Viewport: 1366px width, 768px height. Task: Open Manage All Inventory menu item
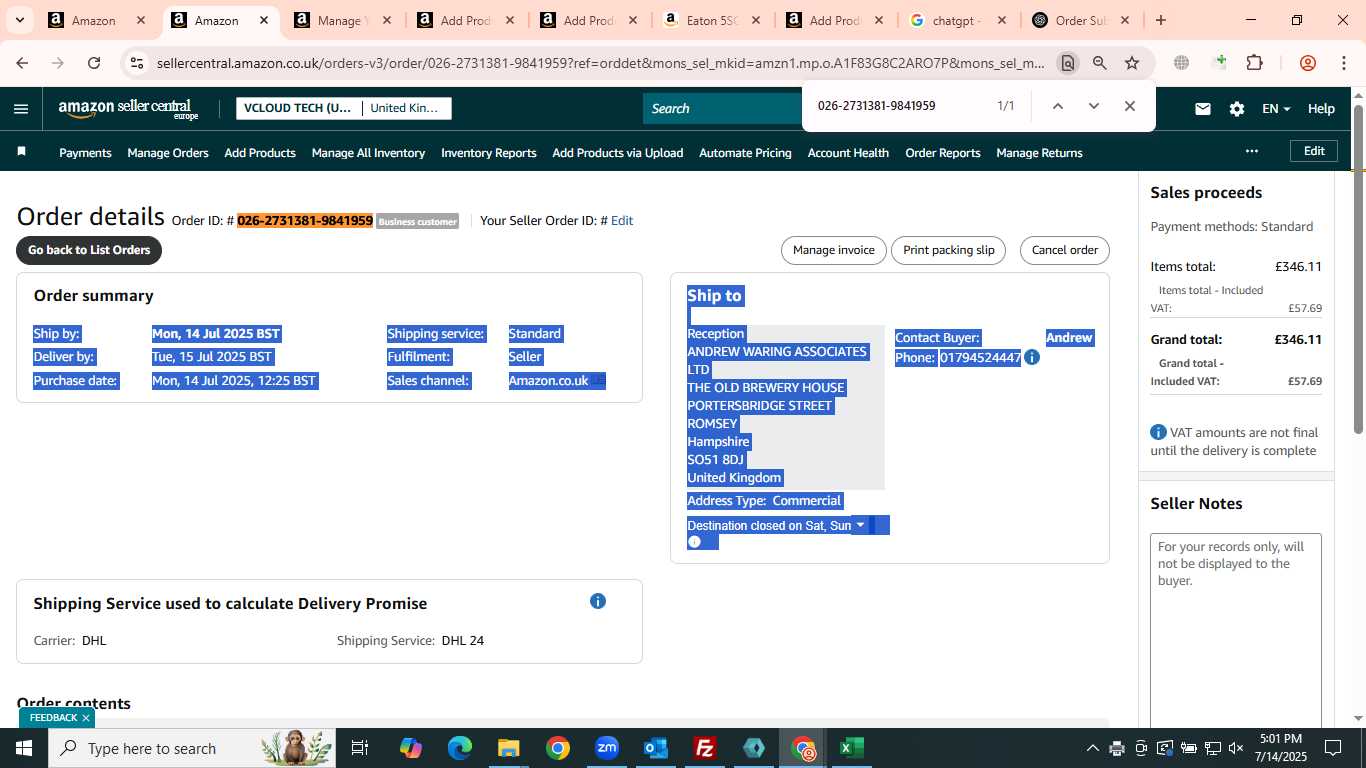coord(368,153)
